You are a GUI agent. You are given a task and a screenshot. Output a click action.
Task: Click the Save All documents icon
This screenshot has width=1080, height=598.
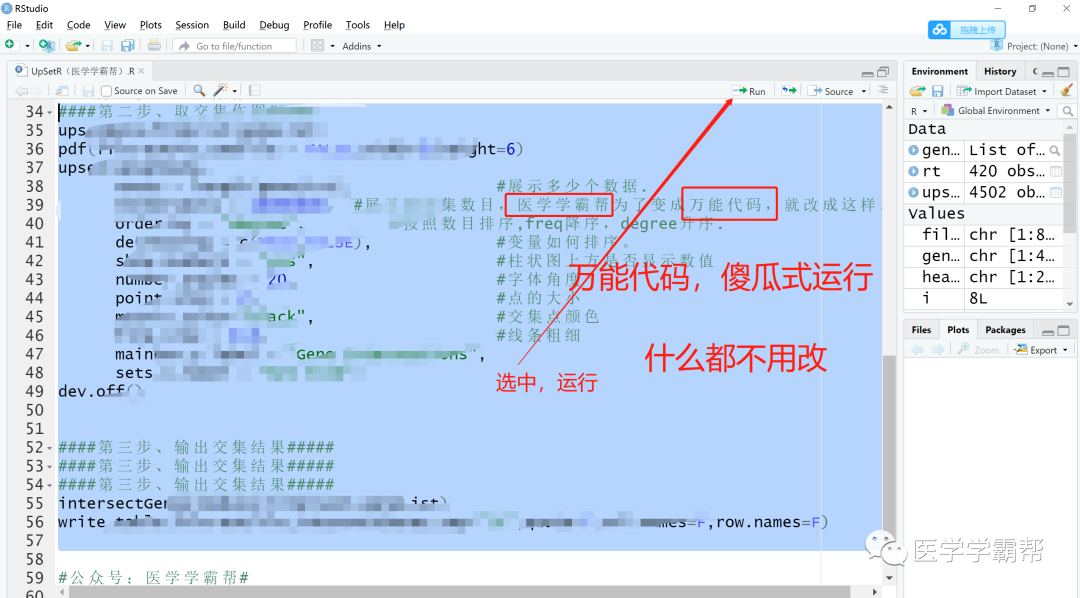pyautogui.click(x=127, y=45)
